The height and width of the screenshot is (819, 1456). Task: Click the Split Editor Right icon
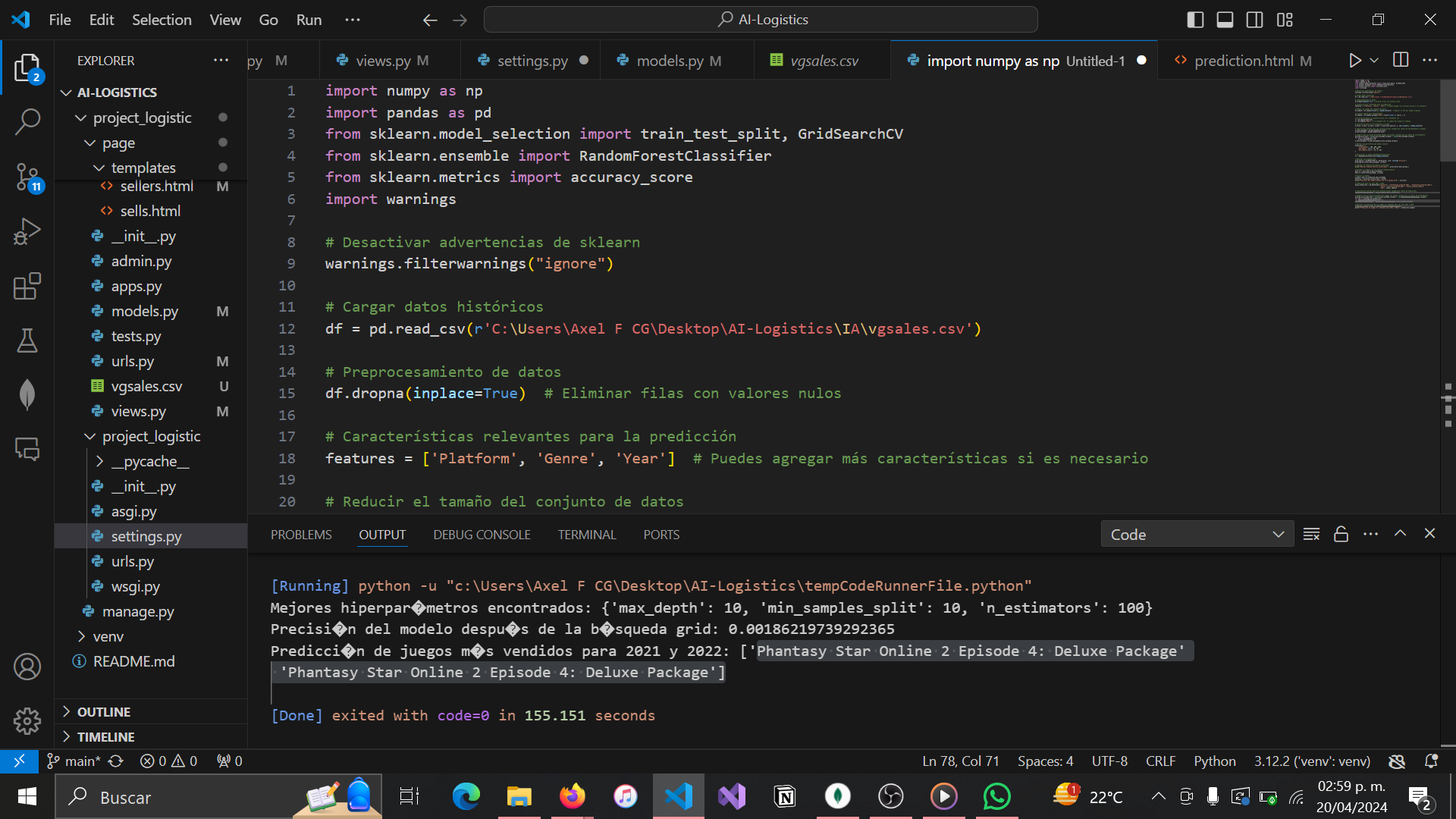point(1401,61)
